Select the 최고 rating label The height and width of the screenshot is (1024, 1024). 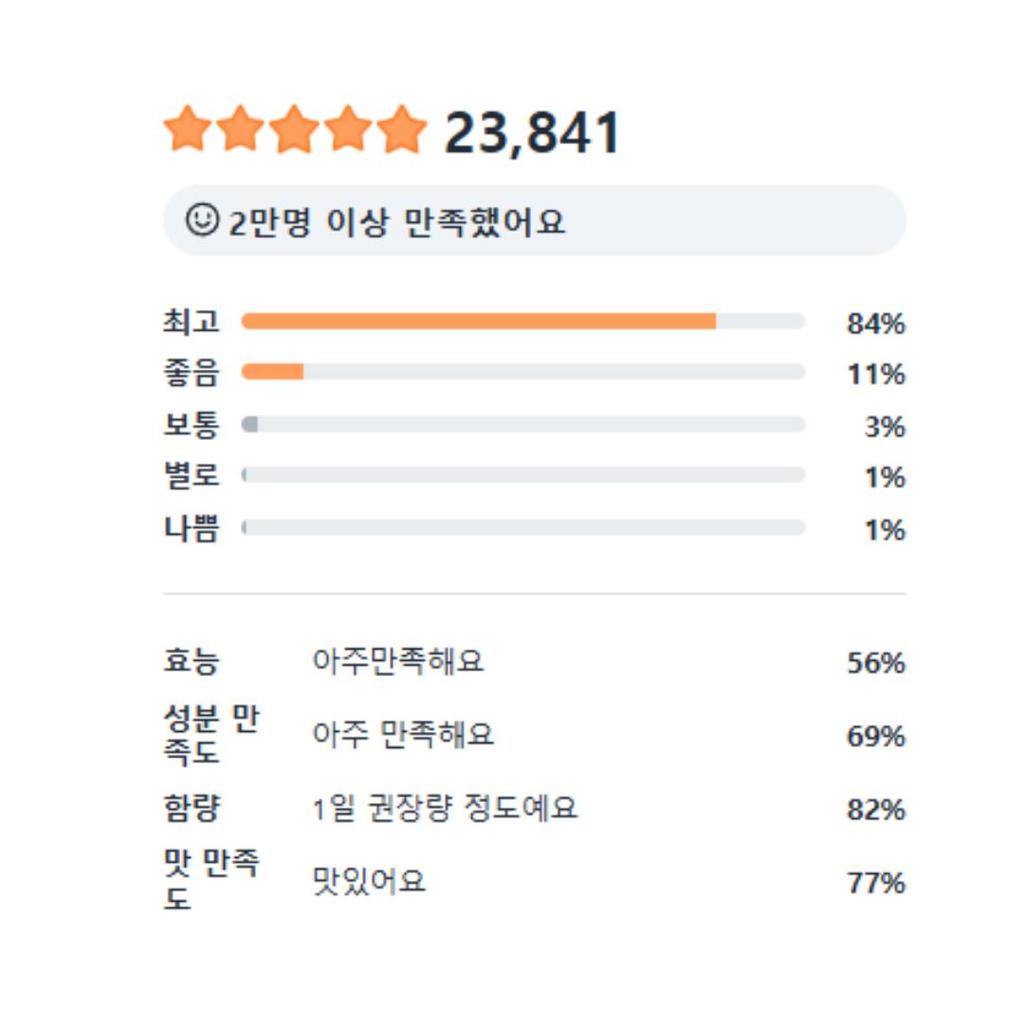[190, 322]
